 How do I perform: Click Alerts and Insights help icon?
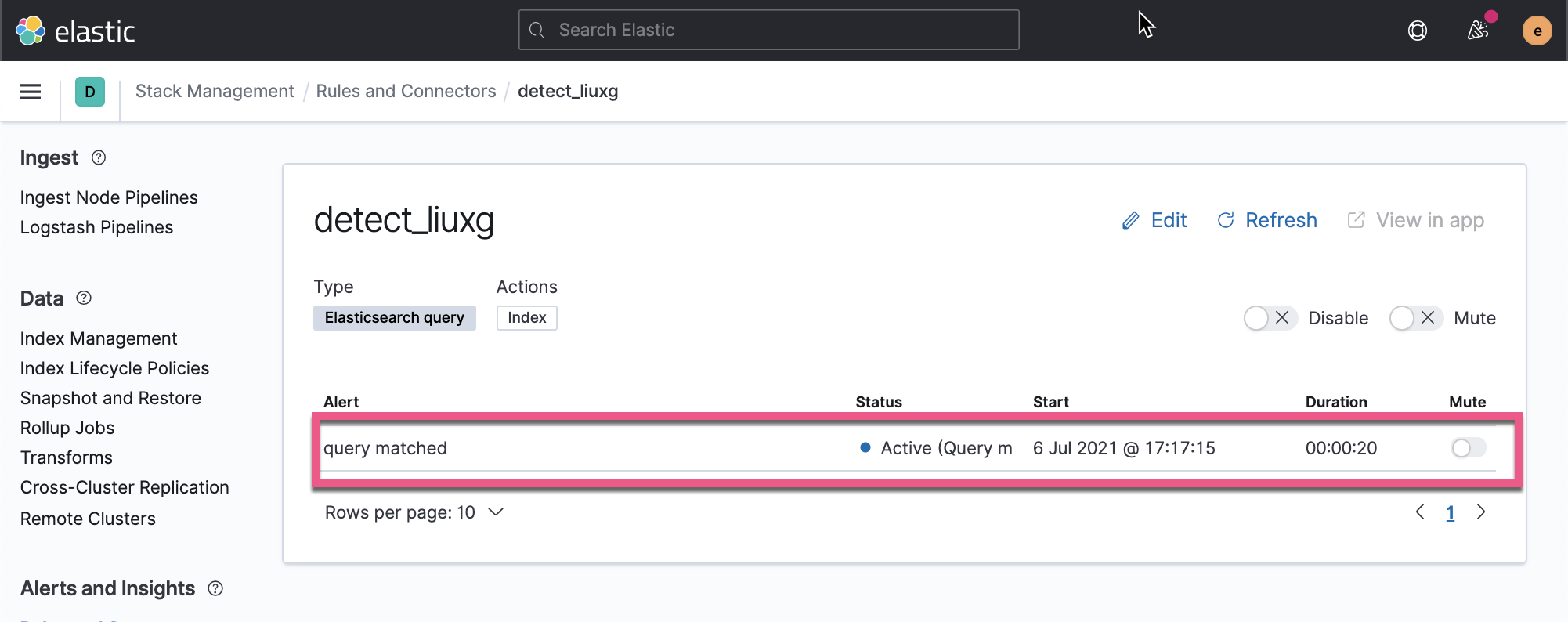tap(215, 588)
